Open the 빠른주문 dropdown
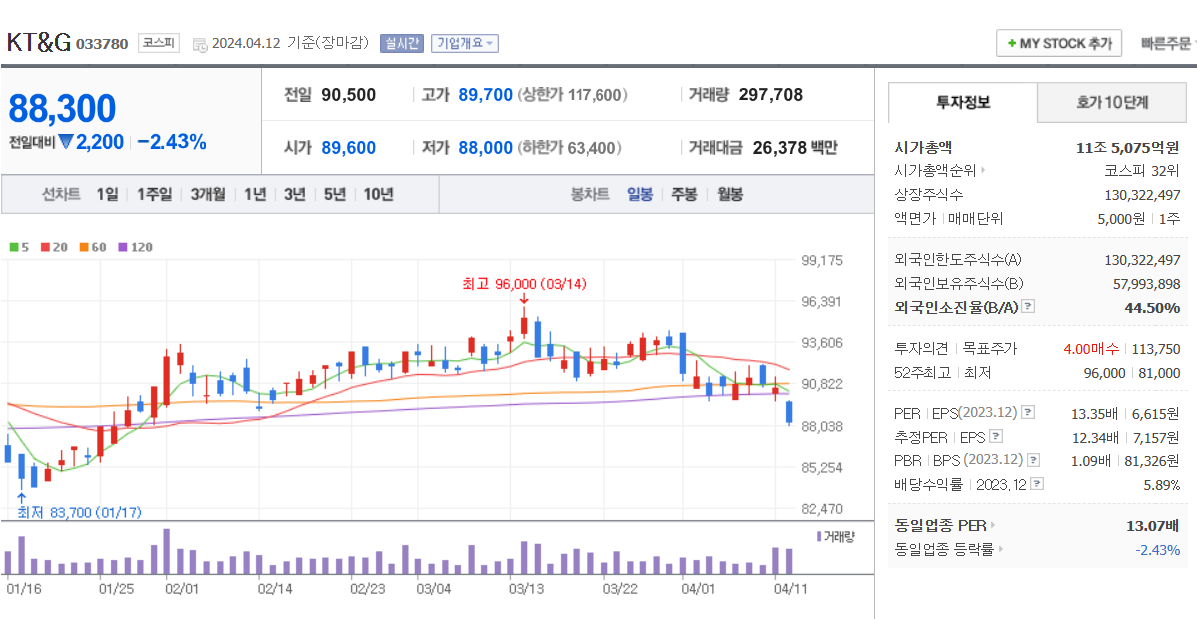The image size is (1197, 619). (1168, 44)
